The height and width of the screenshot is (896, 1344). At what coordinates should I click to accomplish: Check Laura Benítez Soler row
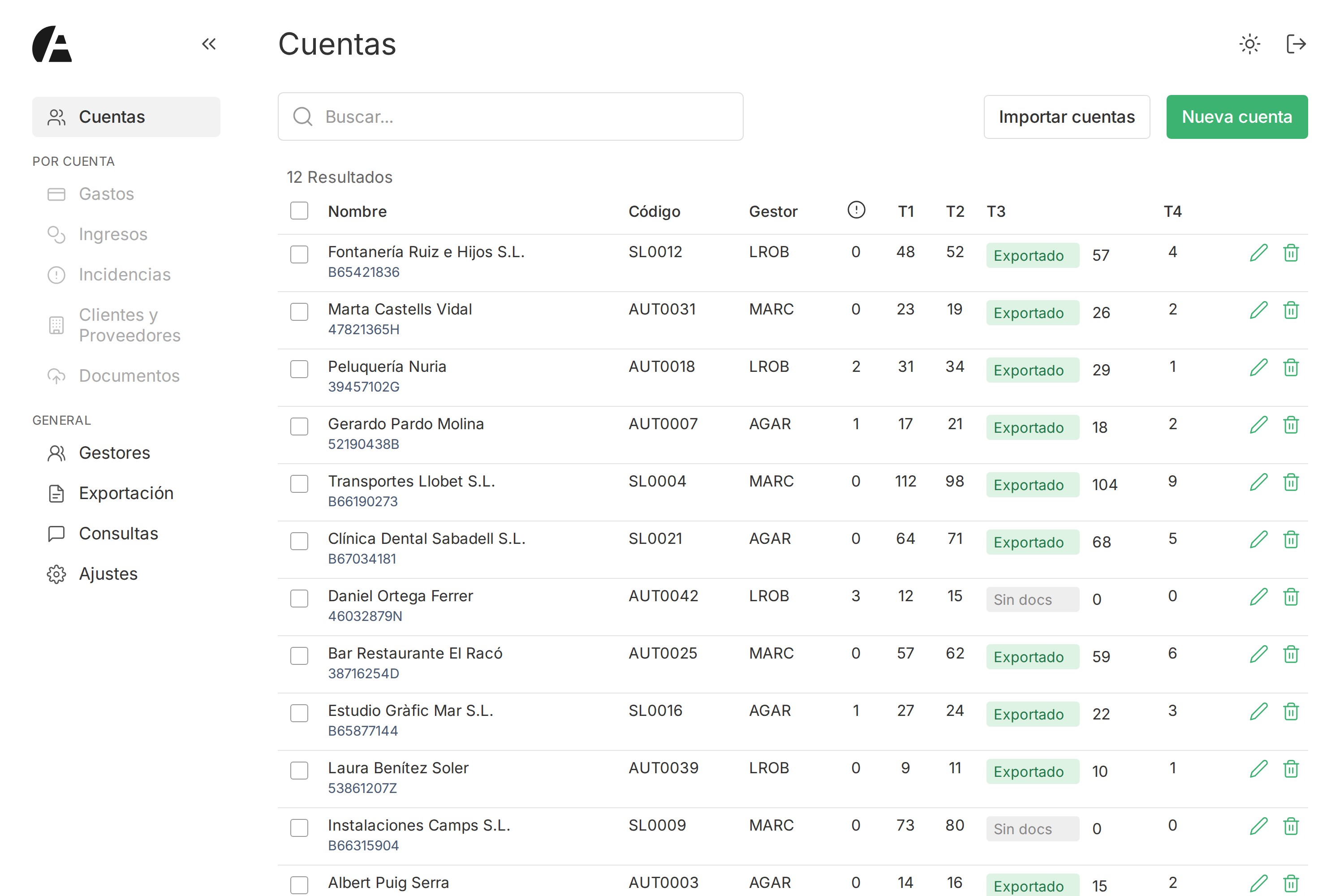click(299, 770)
